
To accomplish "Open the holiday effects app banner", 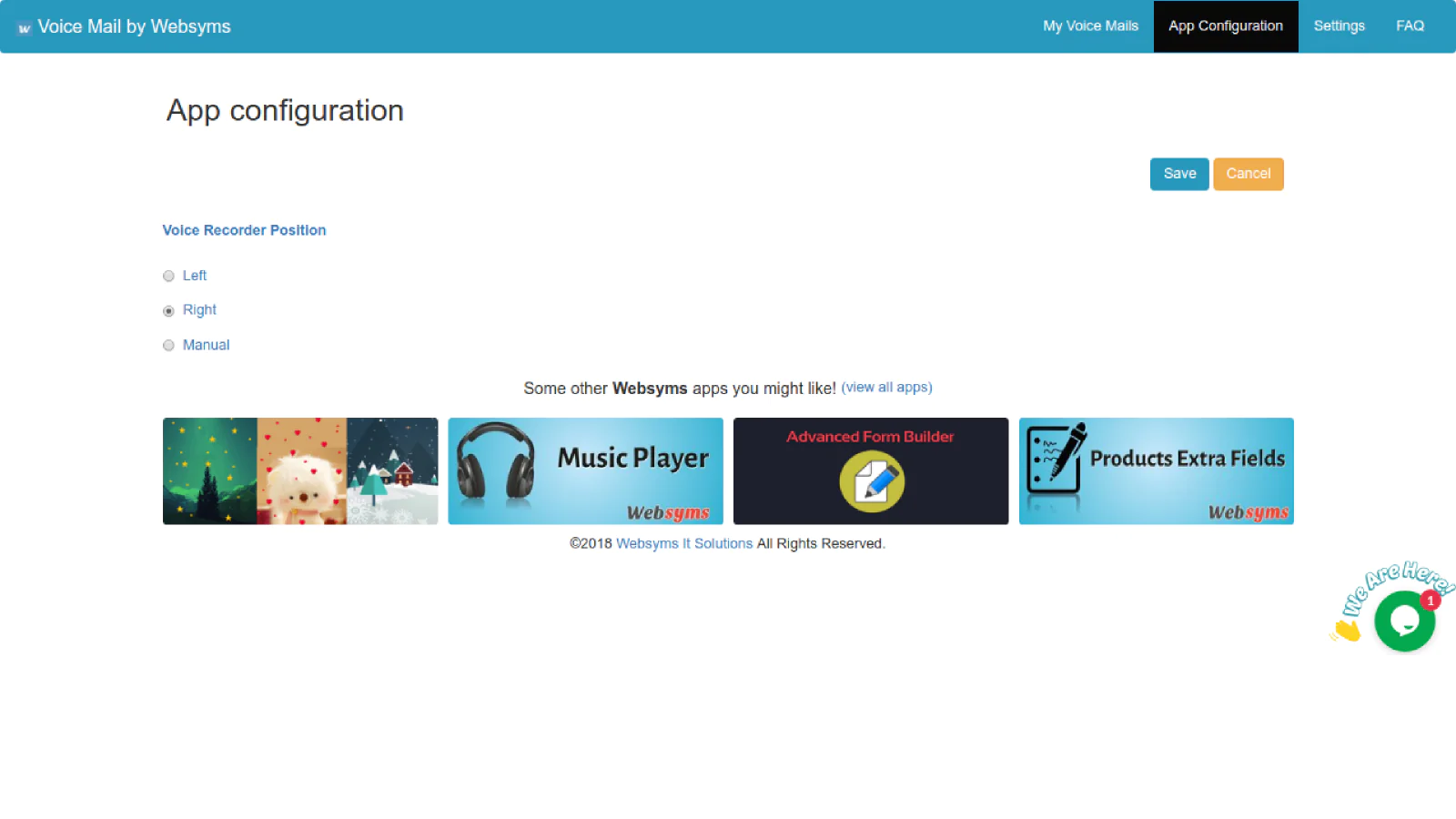I will [300, 470].
